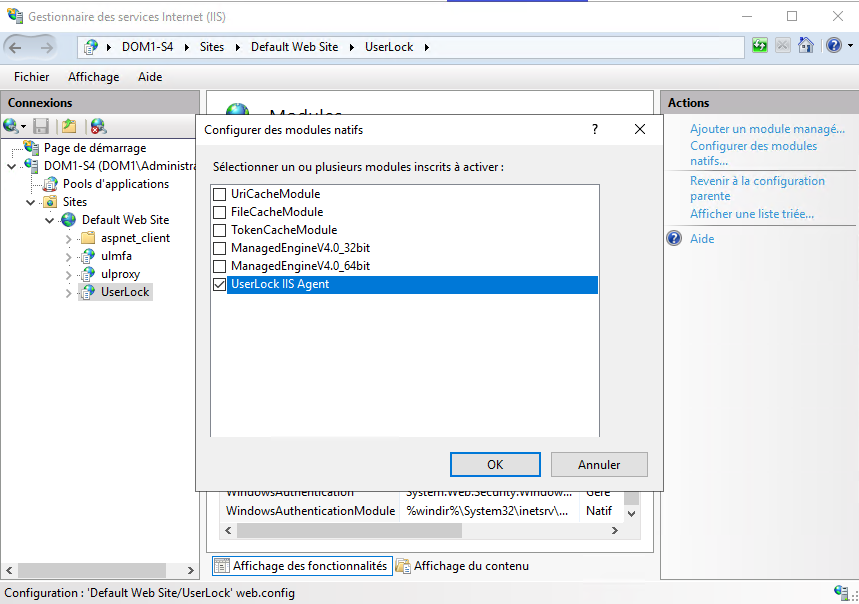Image resolution: width=859 pixels, height=604 pixels.
Task: Collapse the Sites tree node
Action: (31, 202)
